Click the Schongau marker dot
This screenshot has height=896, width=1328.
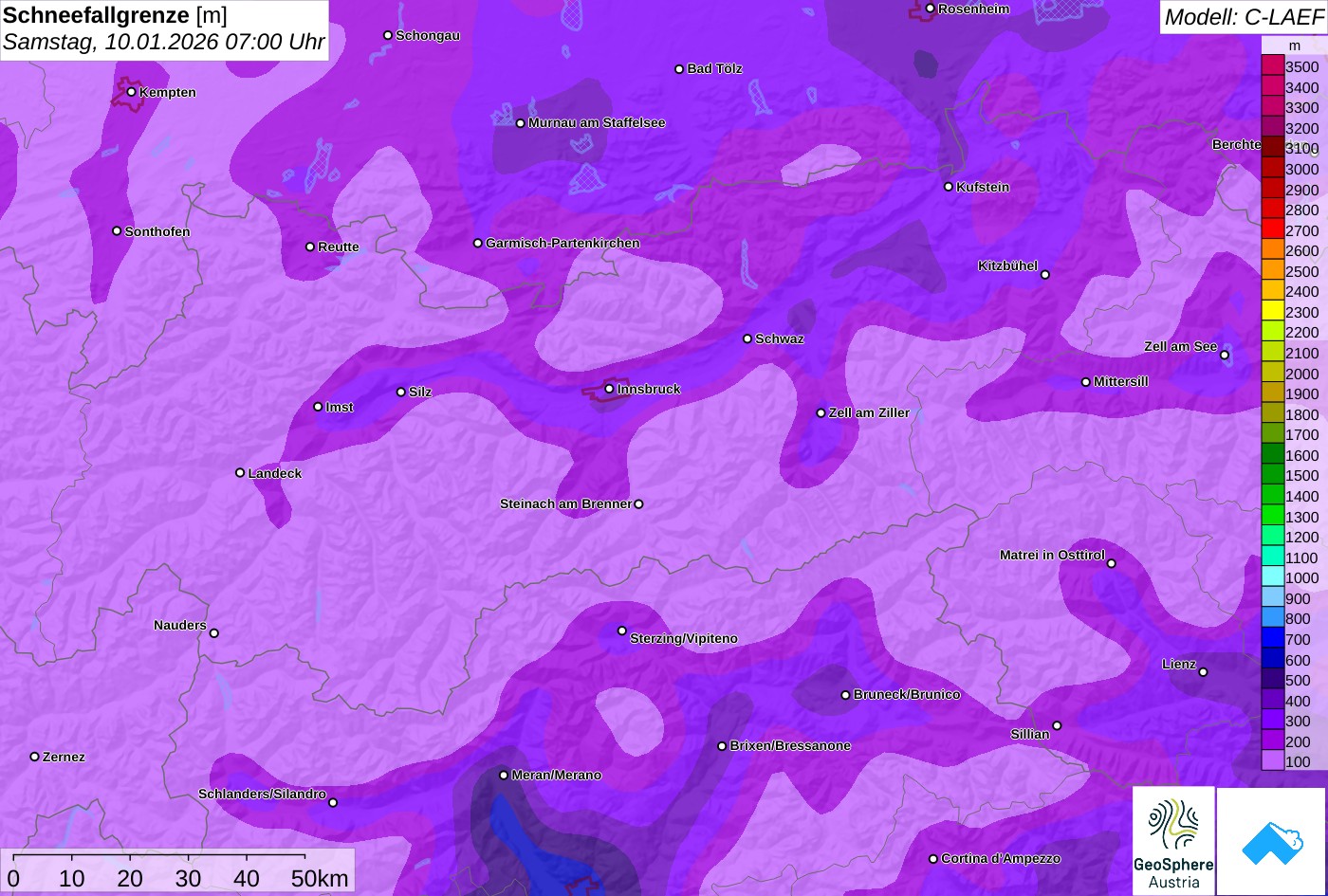coord(388,35)
